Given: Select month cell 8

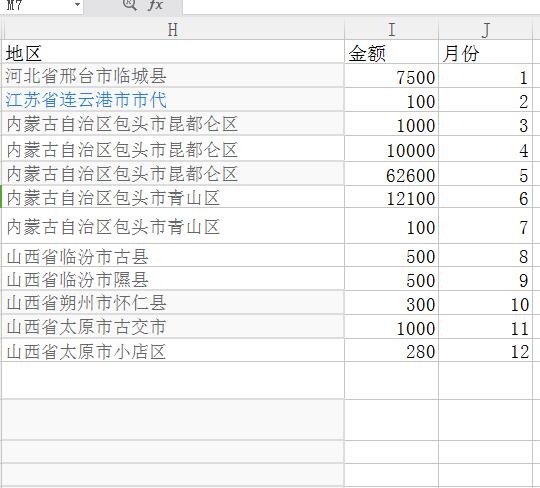Looking at the screenshot, I should pos(486,256).
